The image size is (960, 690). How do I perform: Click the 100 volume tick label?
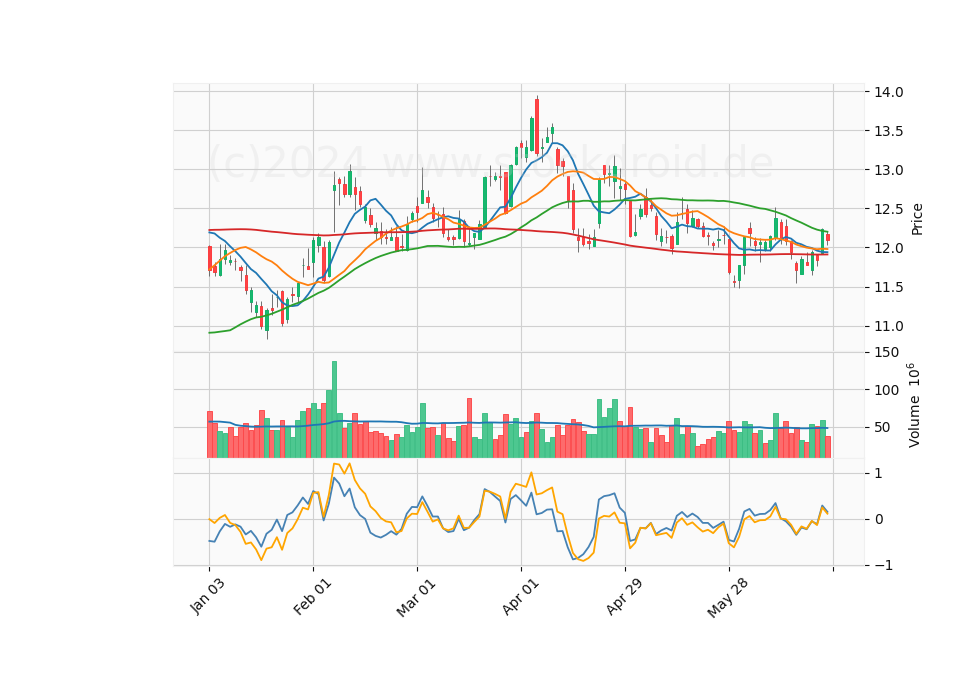click(887, 390)
